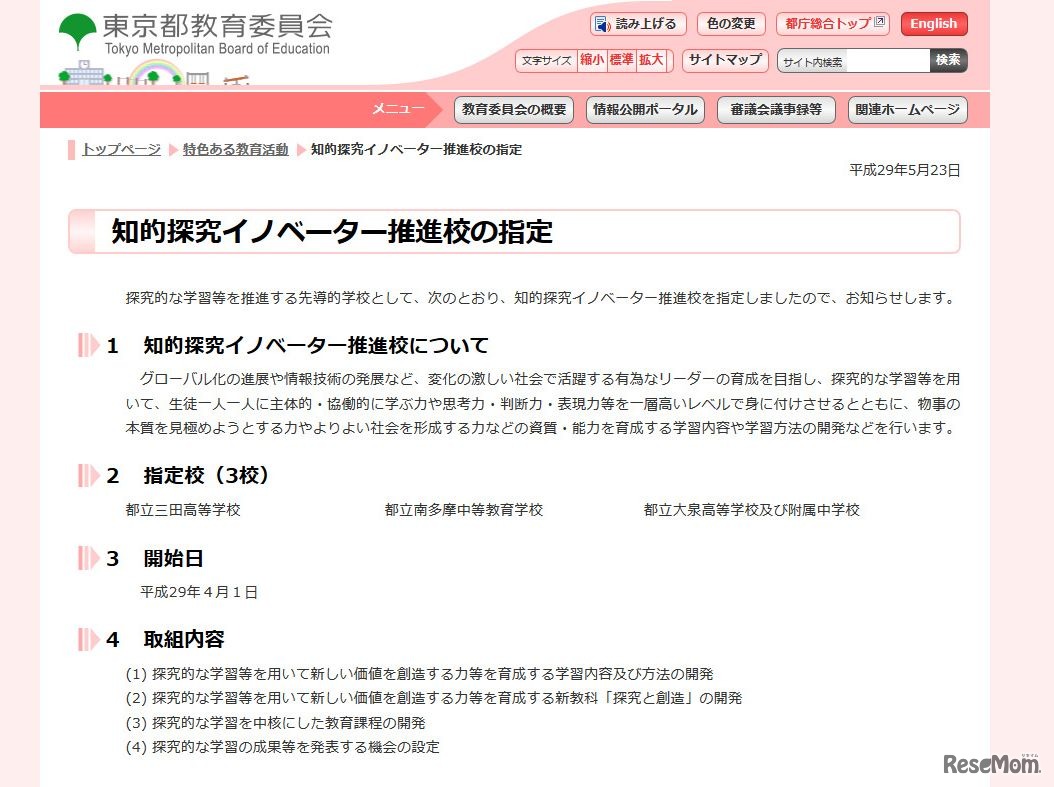This screenshot has width=1054, height=787.
Task: Click the メニュー arrow banner
Action: (399, 110)
